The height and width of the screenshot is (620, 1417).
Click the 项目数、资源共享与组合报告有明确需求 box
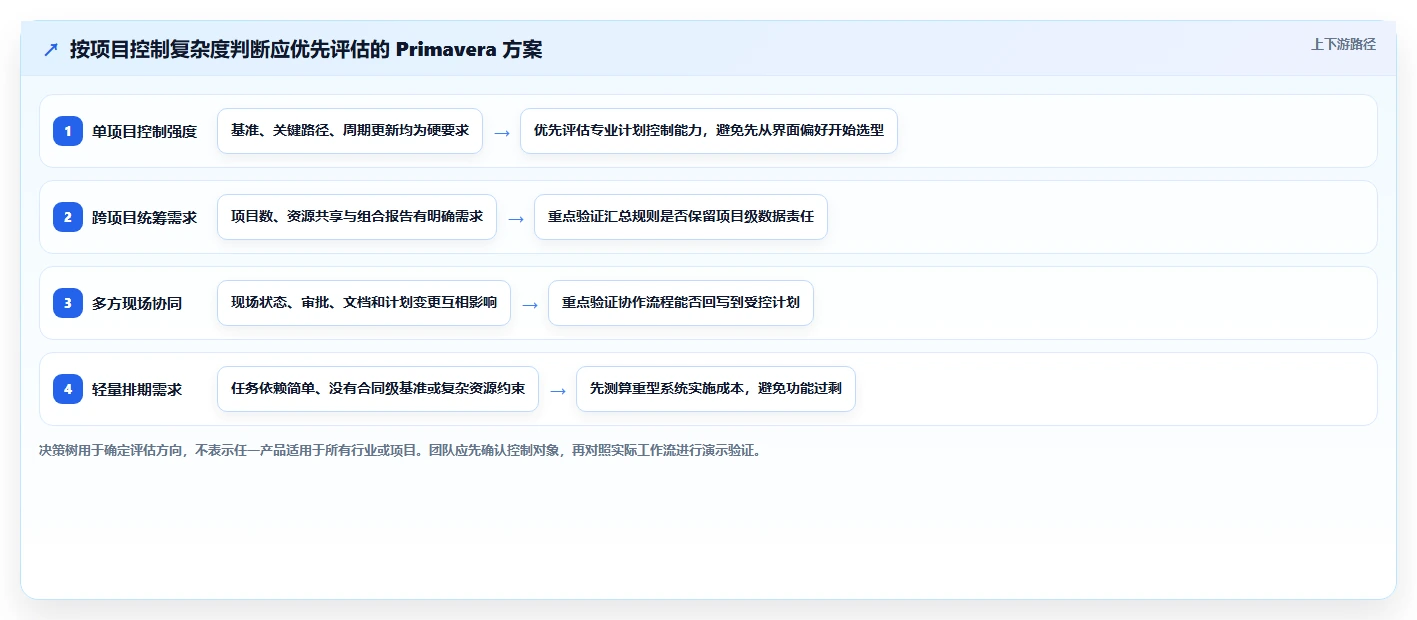357,217
